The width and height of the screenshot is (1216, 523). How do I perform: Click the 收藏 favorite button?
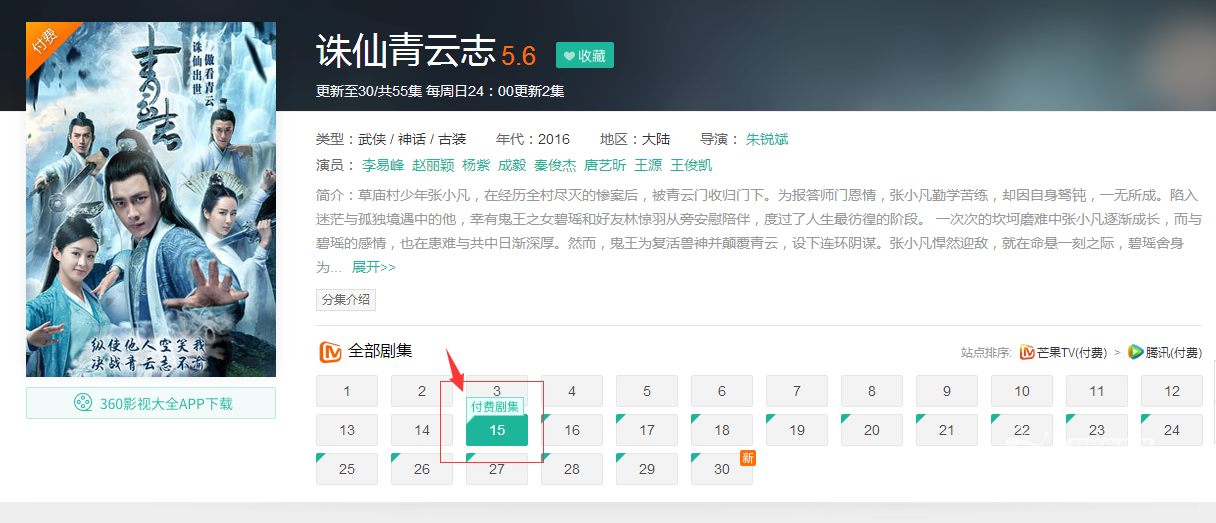click(x=585, y=55)
